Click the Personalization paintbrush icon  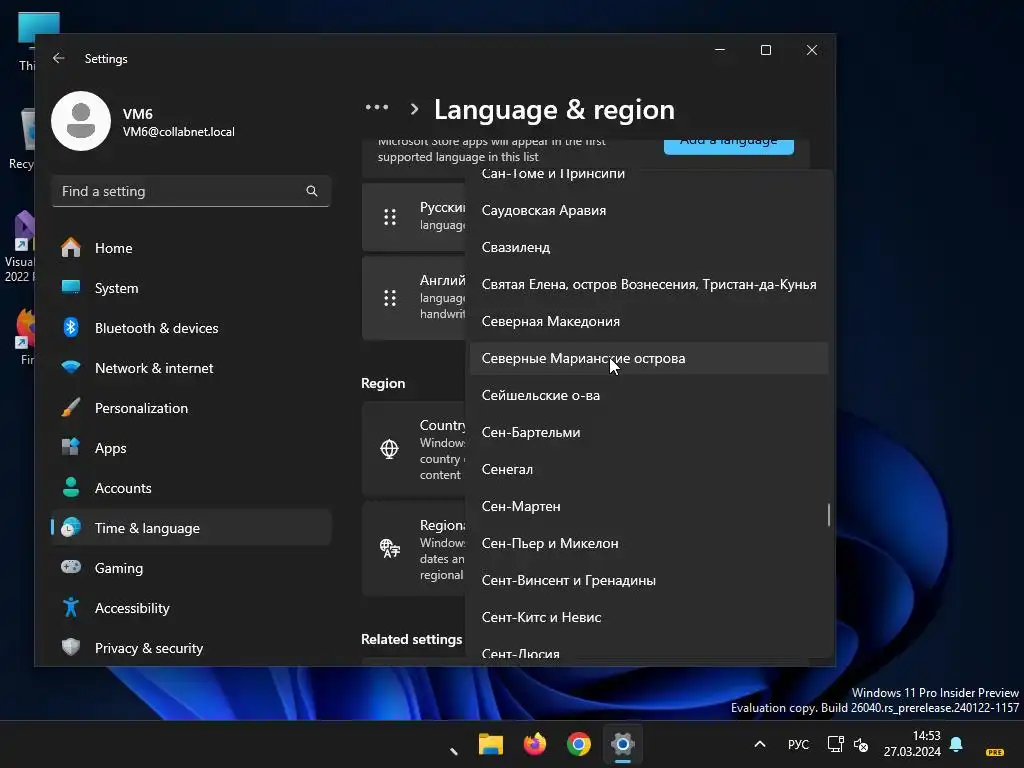coord(71,408)
